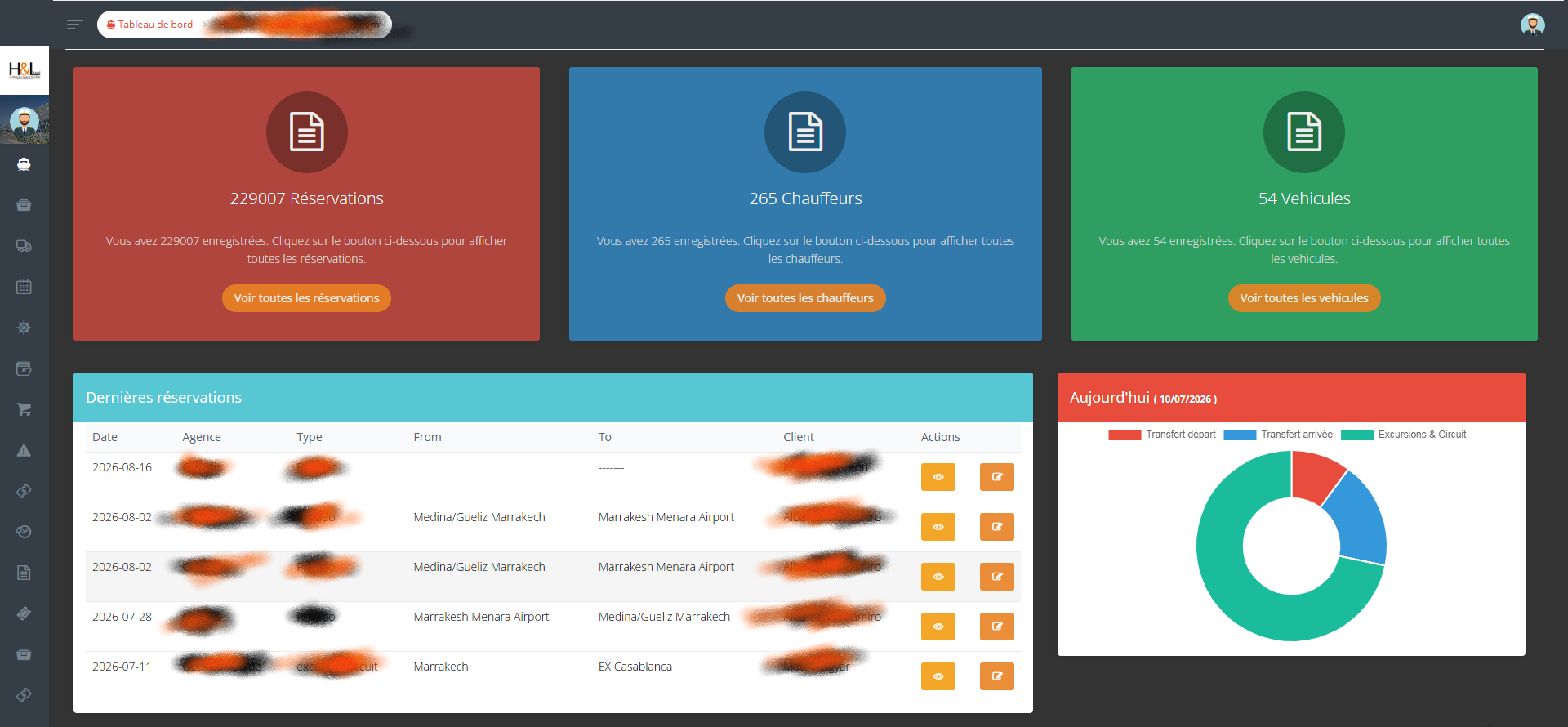Click the Aujourd'hui panel title
Screen dimensions: 1568x727
[1143, 398]
